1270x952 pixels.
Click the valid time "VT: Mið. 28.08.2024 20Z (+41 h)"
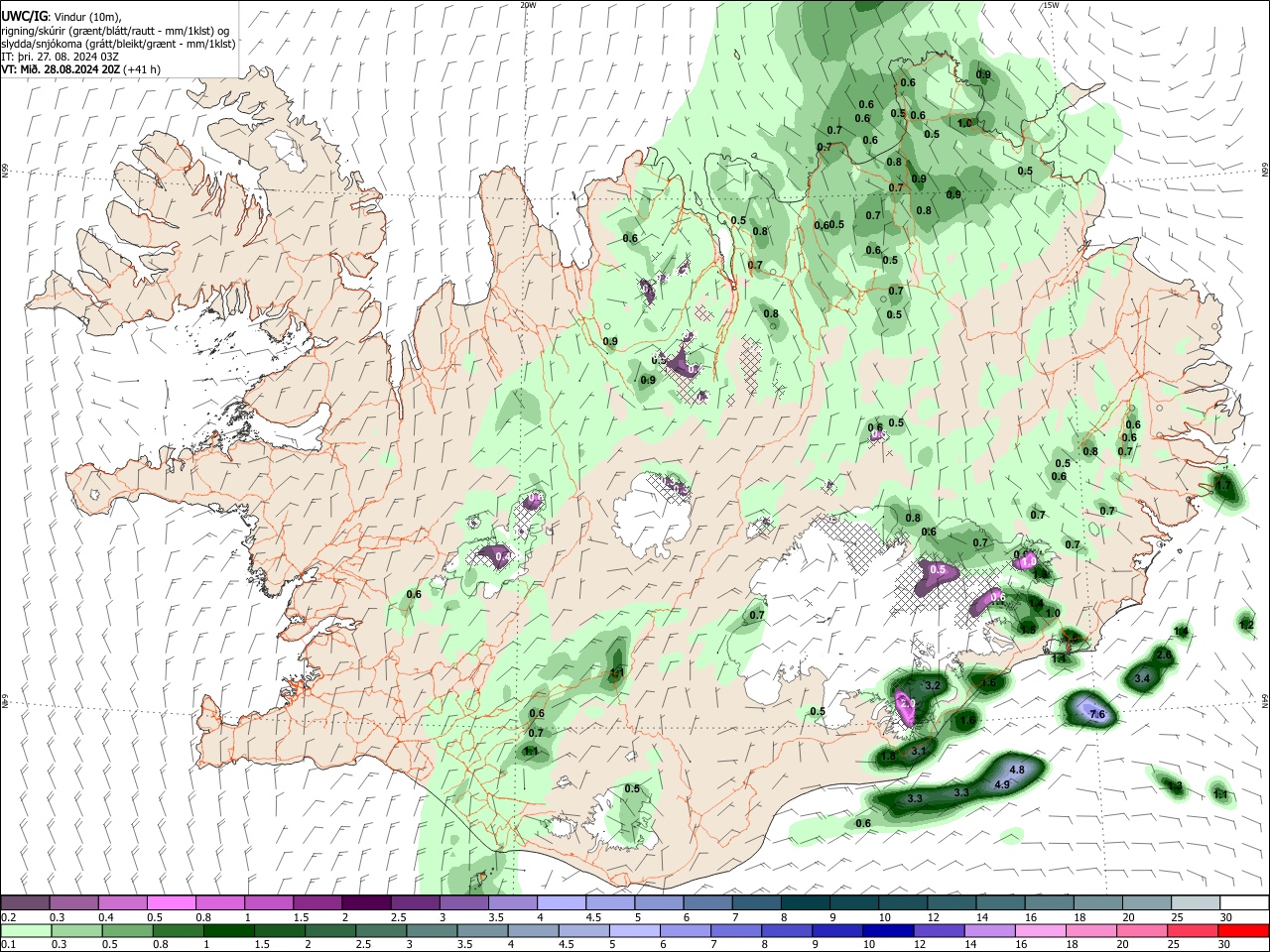pyautogui.click(x=81, y=69)
